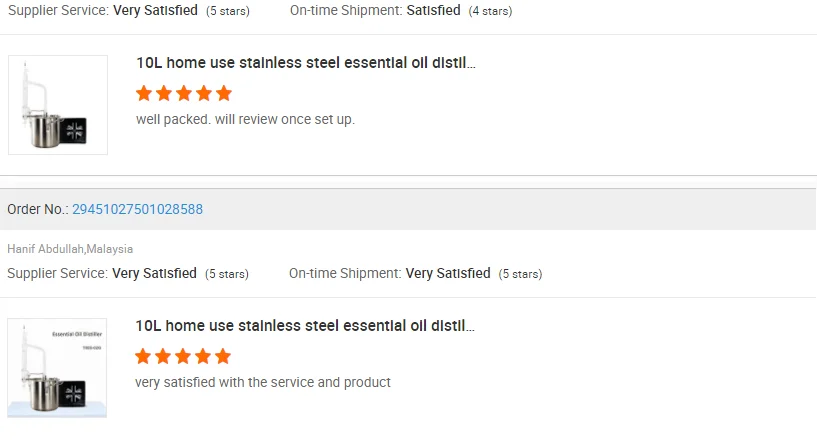The height and width of the screenshot is (440, 817).
Task: Click middle star above 'very satisfied with the service' review
Action: 183,356
